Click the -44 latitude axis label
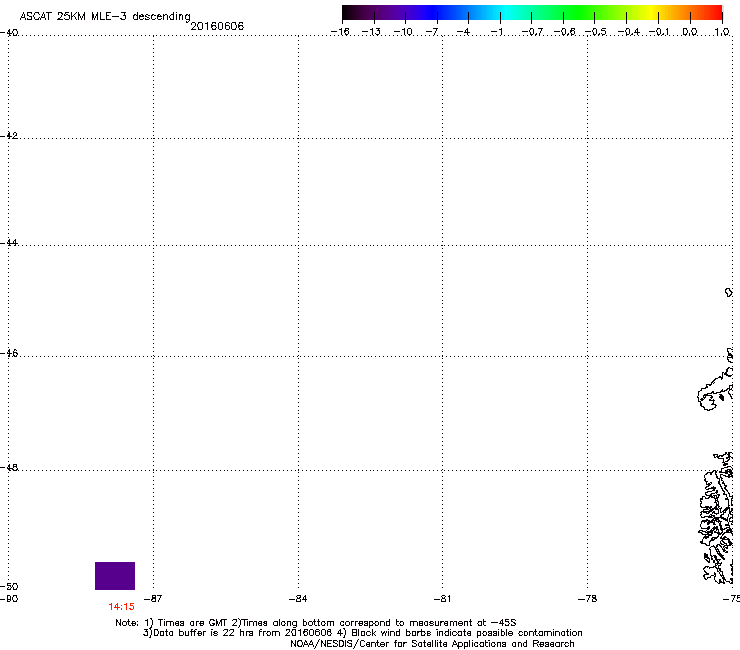Viewport: 740px width, 650px height. point(9,243)
